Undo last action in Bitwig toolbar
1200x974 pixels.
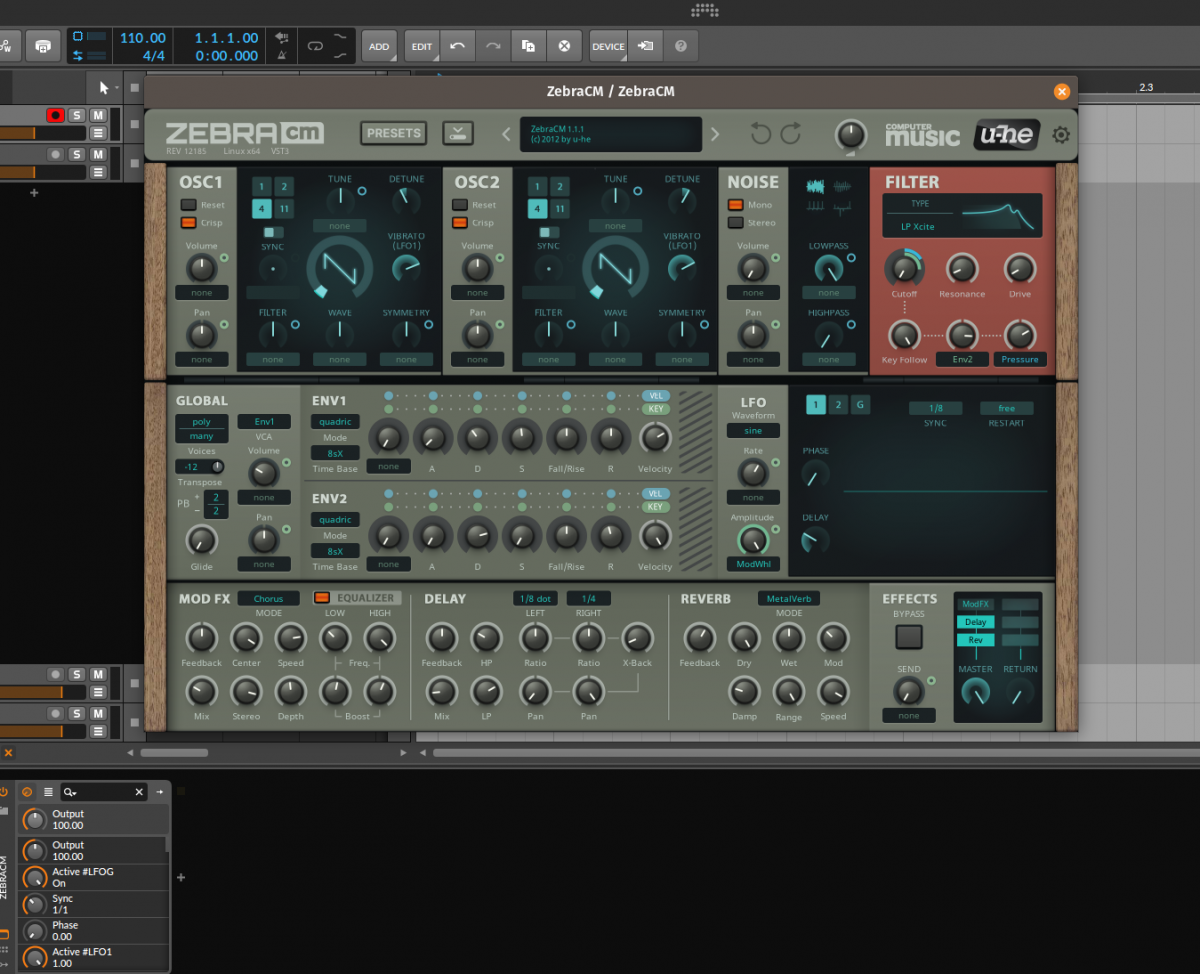tap(458, 46)
